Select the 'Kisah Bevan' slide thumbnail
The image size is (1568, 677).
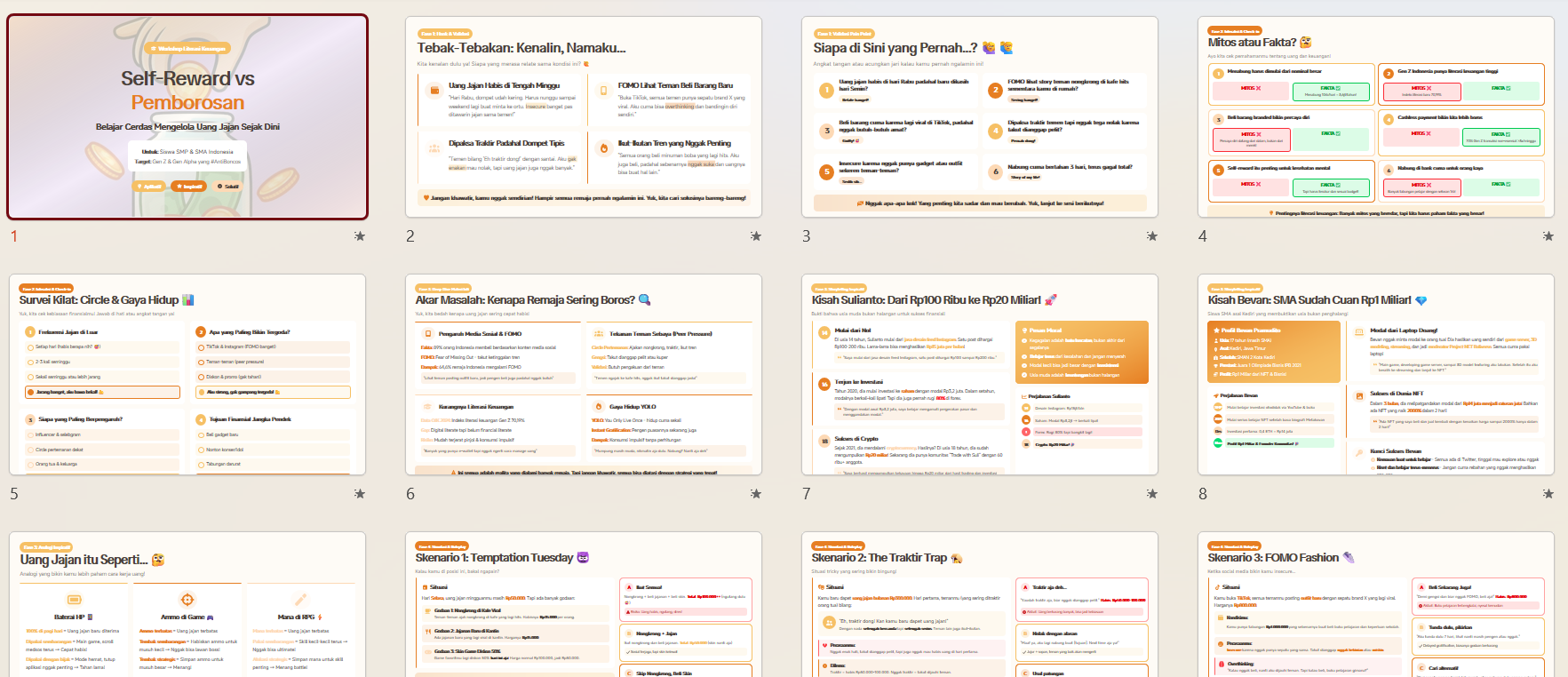coord(1376,374)
